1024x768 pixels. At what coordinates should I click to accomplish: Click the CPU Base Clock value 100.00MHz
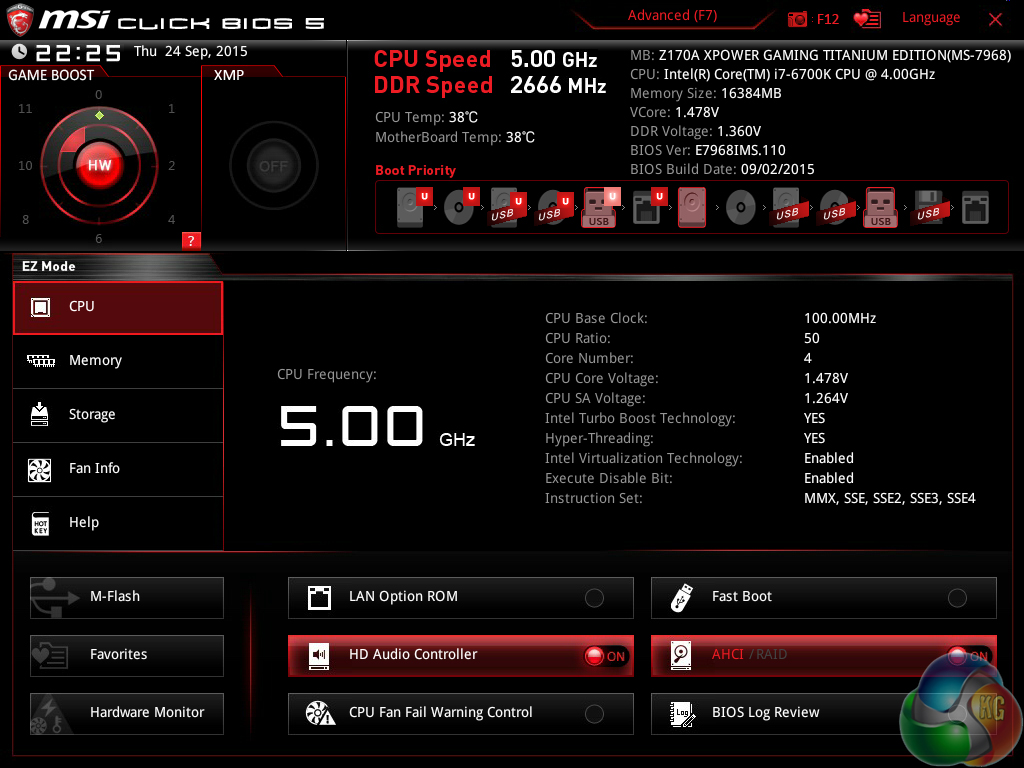point(840,319)
